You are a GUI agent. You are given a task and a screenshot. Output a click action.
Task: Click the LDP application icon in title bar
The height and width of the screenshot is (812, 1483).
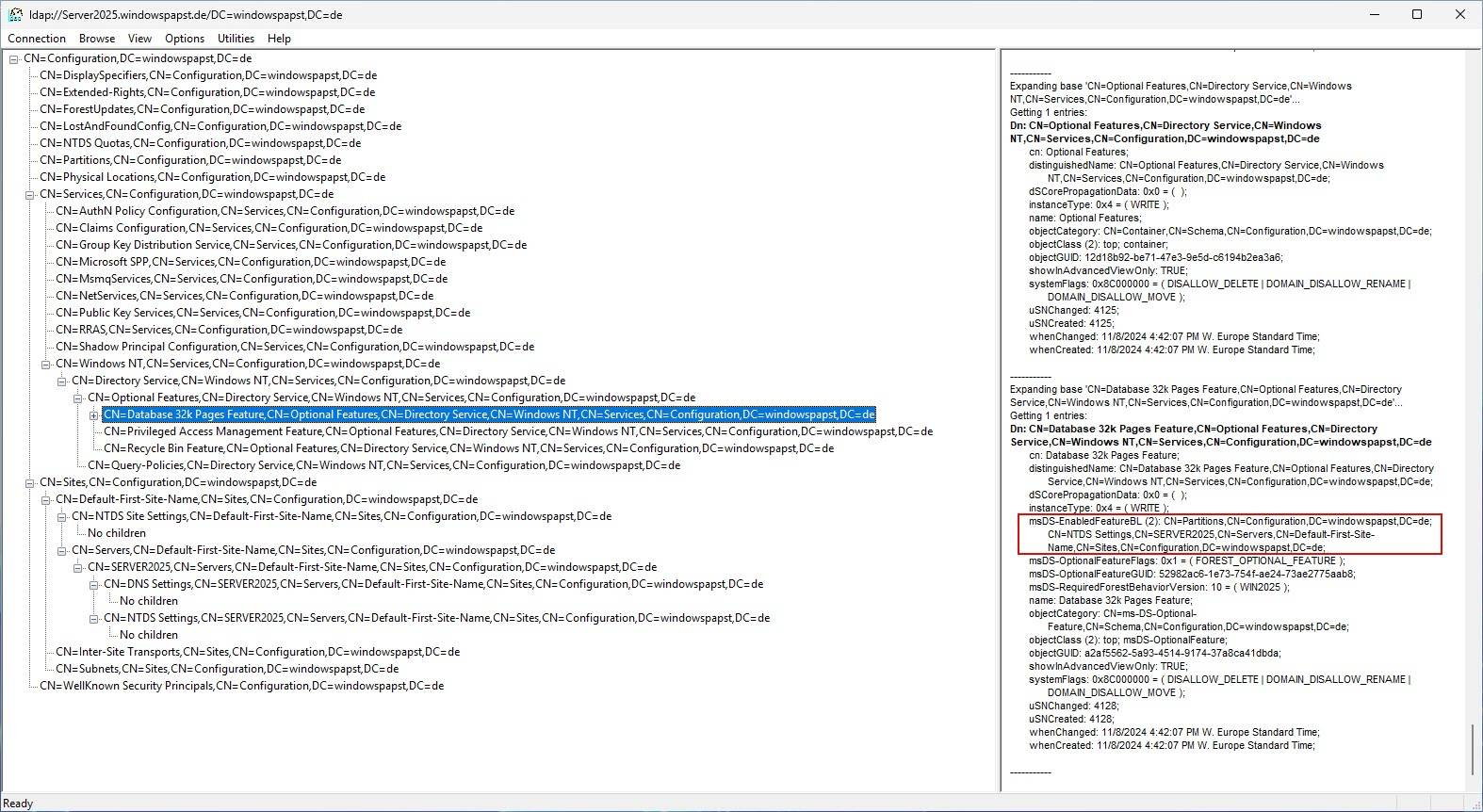click(15, 15)
